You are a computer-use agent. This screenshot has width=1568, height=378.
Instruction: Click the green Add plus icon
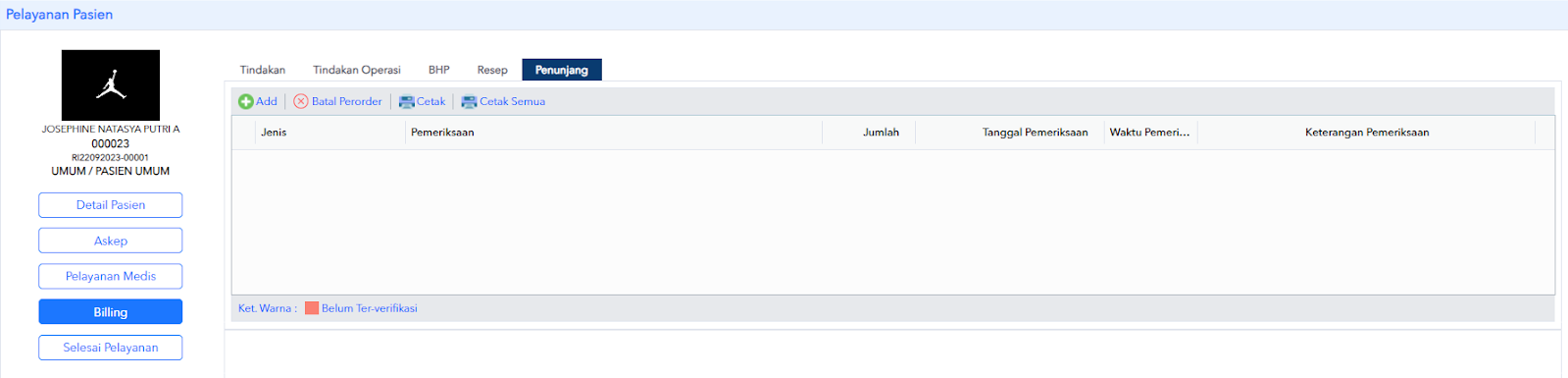245,101
